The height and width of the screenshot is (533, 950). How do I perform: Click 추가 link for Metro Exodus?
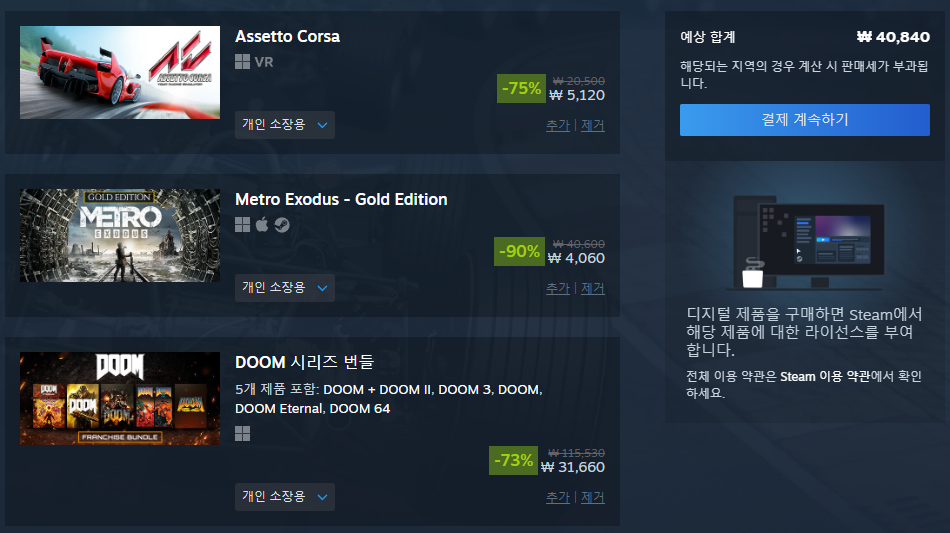[x=558, y=288]
